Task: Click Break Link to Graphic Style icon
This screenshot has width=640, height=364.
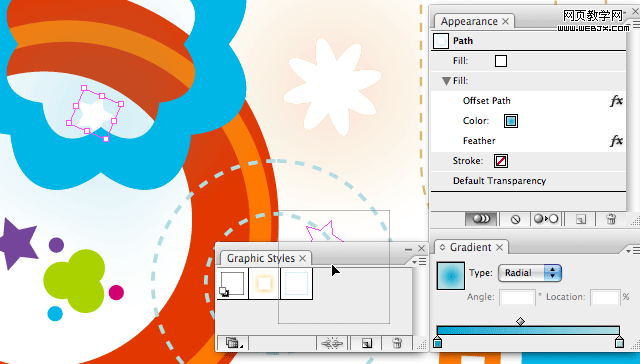Action: (332, 343)
